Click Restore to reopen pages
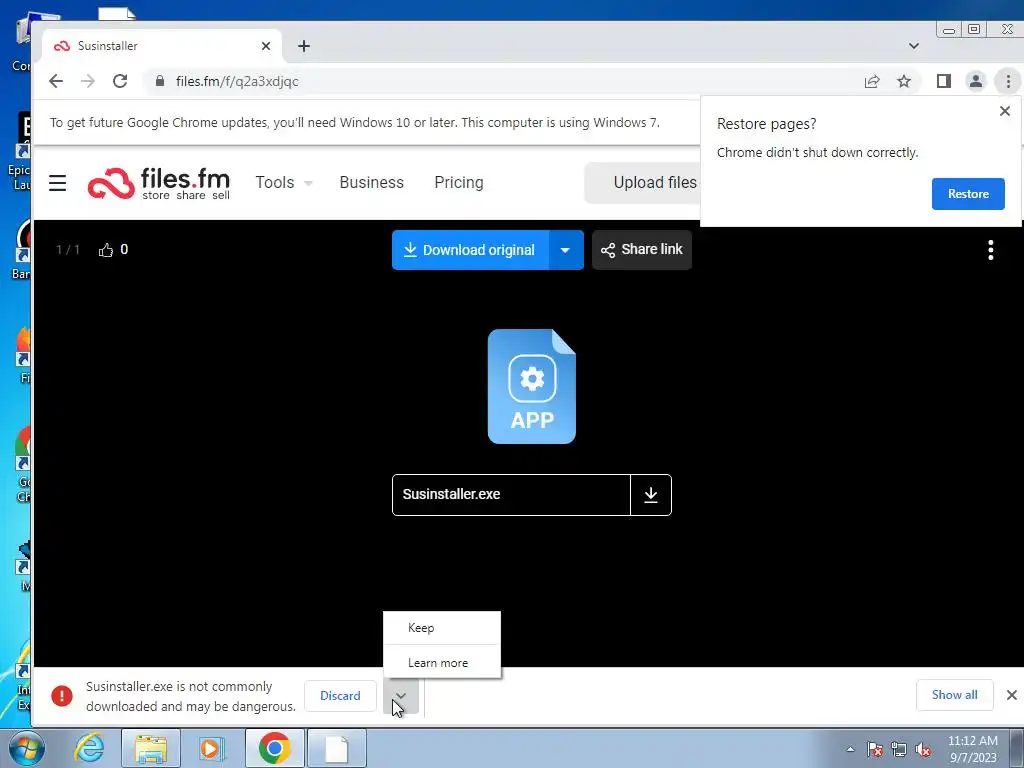Screen dimensions: 1024x768 pyautogui.click(x=968, y=194)
